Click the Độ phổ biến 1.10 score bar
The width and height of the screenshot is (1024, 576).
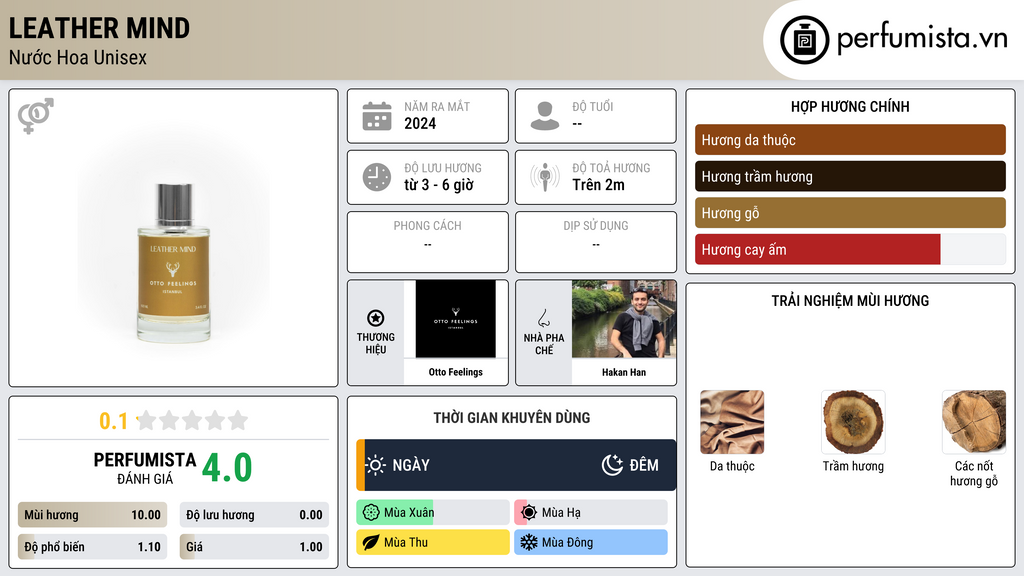[x=93, y=547]
